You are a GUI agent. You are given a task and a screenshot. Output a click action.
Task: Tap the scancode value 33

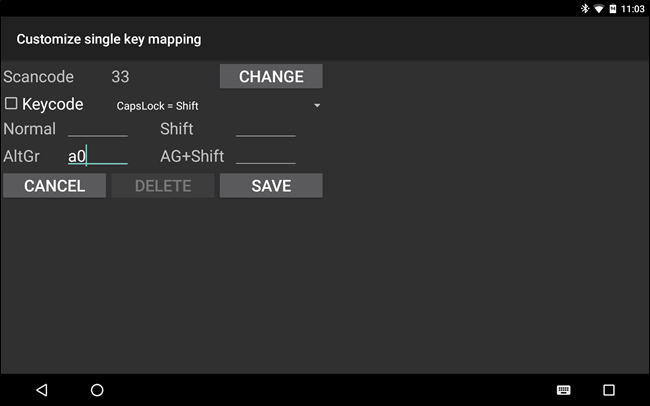120,77
